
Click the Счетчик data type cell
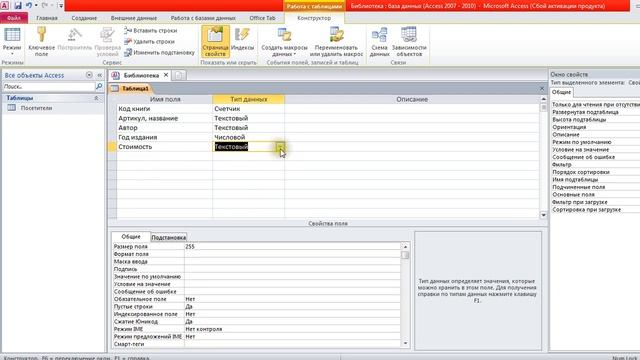[248, 109]
